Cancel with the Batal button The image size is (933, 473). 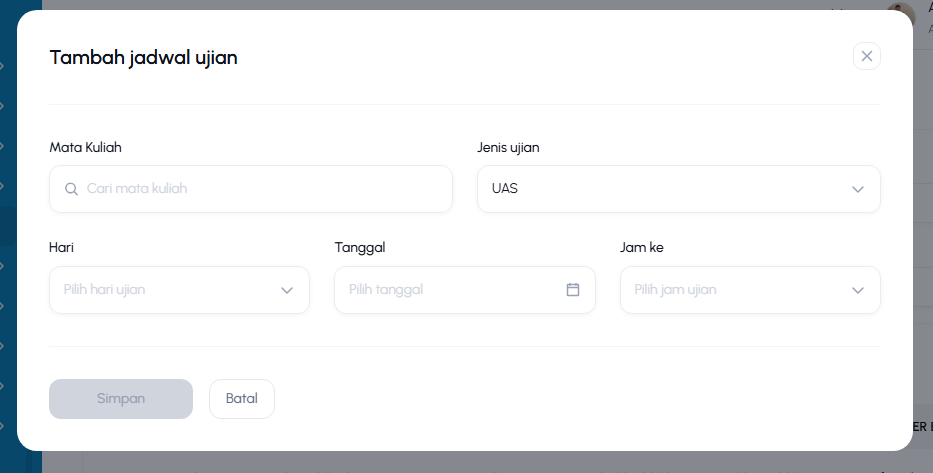[x=242, y=399]
